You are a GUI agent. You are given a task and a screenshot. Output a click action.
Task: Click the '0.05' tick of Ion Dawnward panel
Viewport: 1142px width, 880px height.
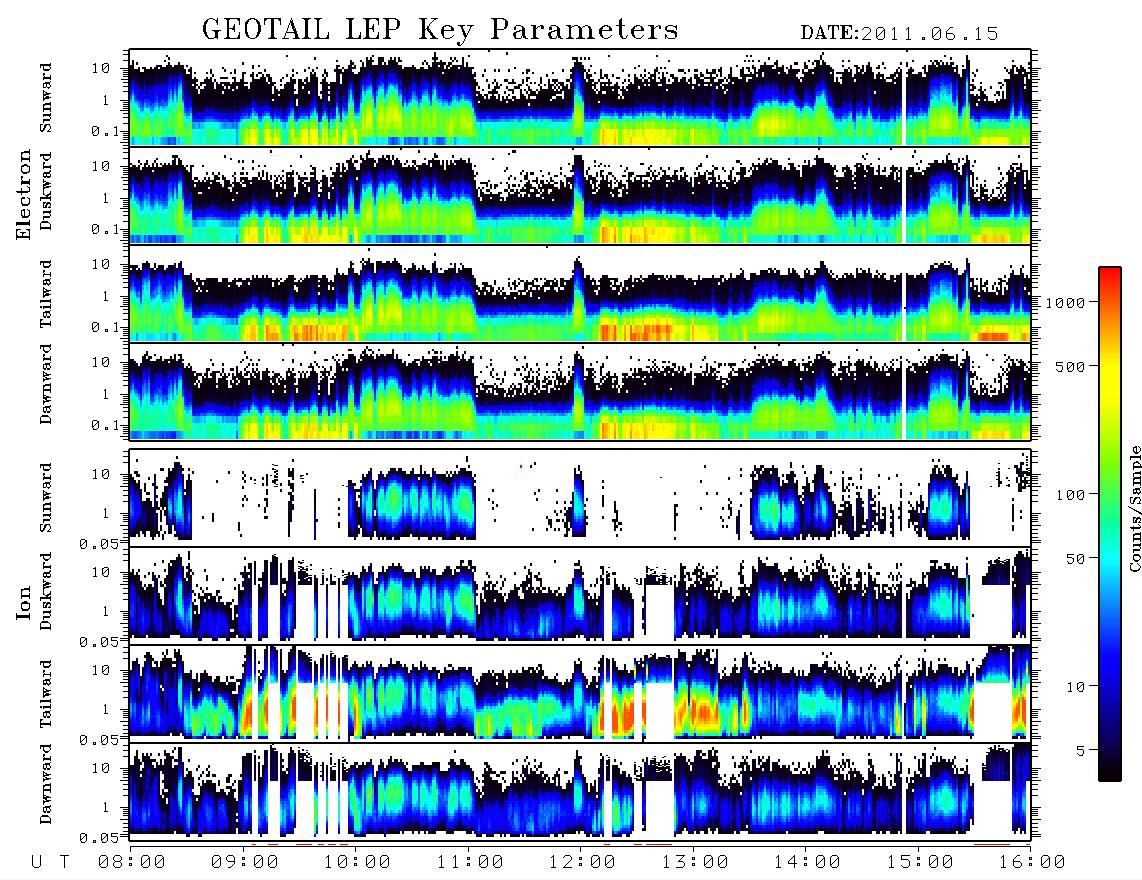98,838
